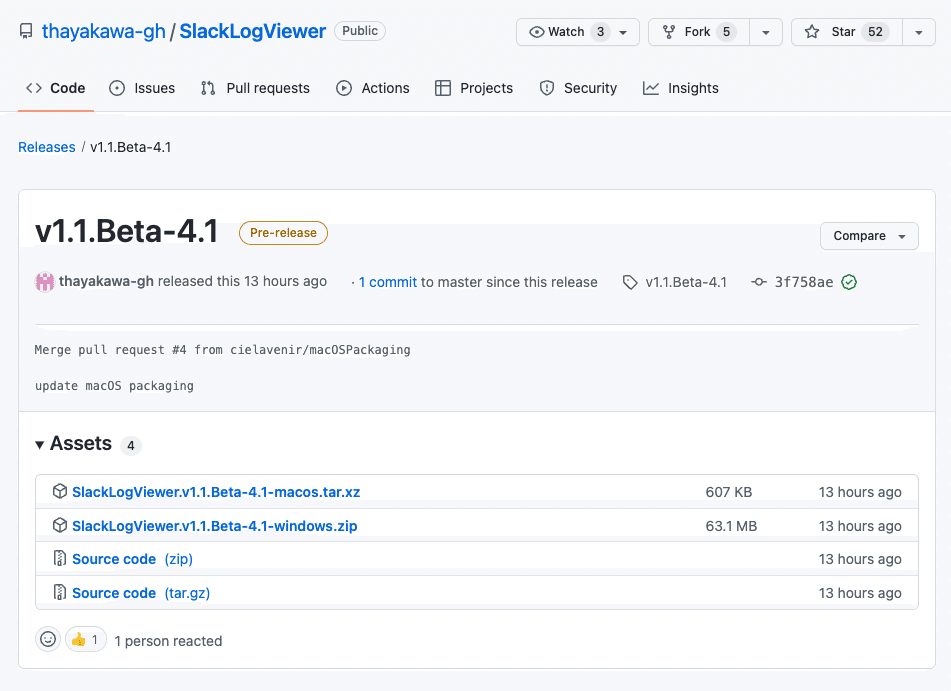Click the Pre-release label badge
Screen dimensions: 951x691
coord(283,233)
